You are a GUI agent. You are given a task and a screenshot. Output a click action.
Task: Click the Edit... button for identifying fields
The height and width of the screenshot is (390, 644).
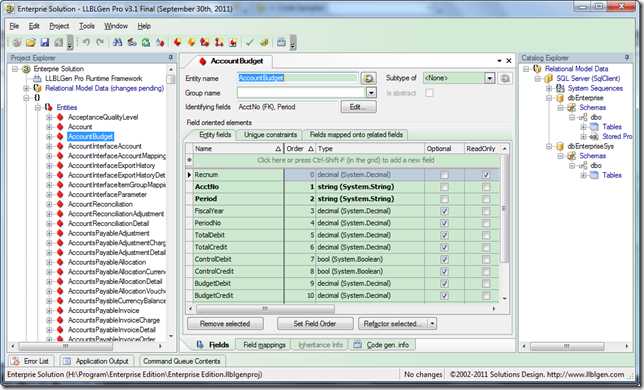click(358, 107)
